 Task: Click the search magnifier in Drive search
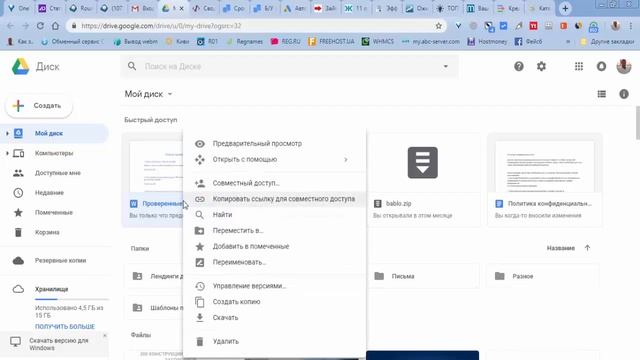132,66
